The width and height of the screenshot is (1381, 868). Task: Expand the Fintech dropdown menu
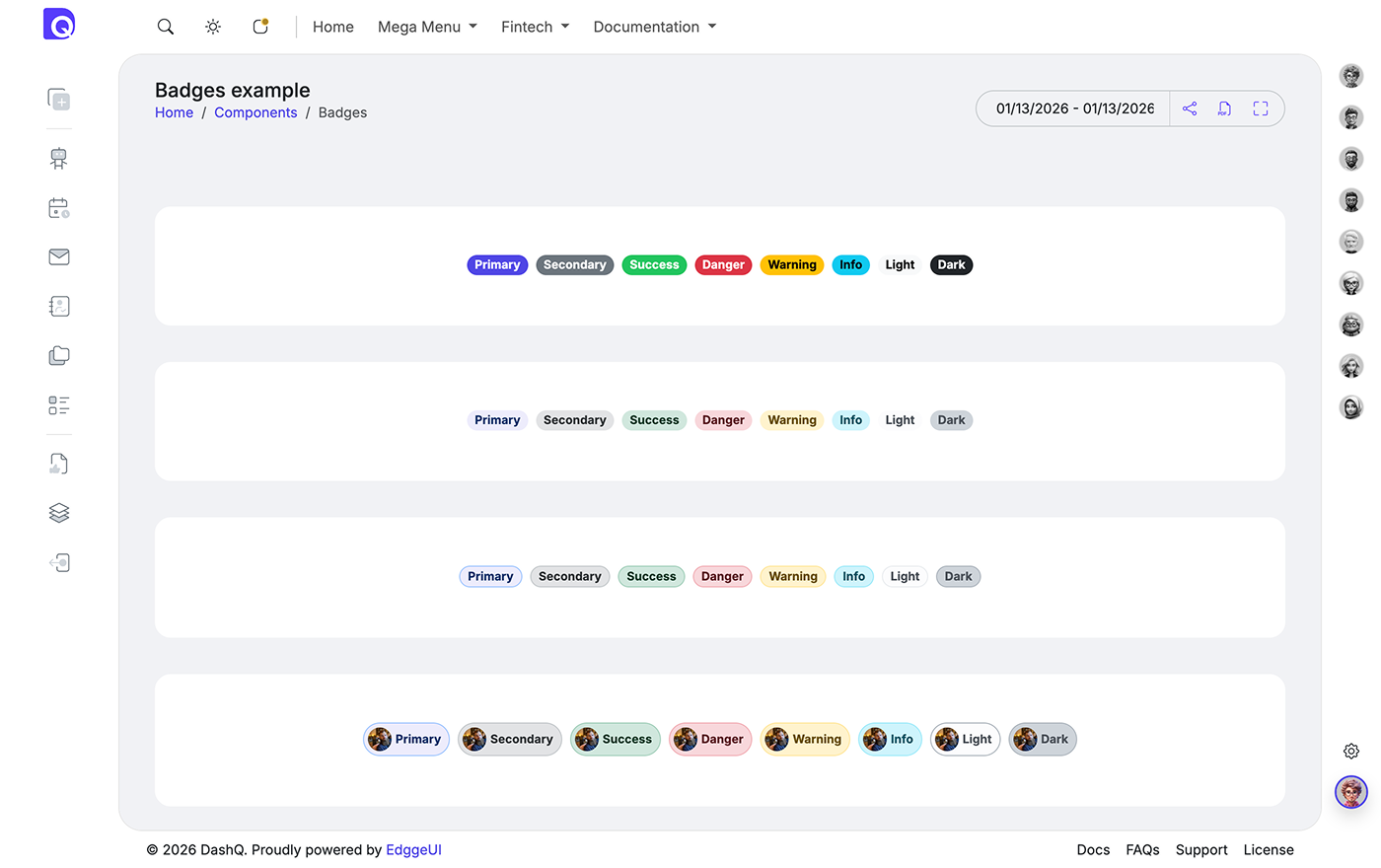tap(535, 27)
